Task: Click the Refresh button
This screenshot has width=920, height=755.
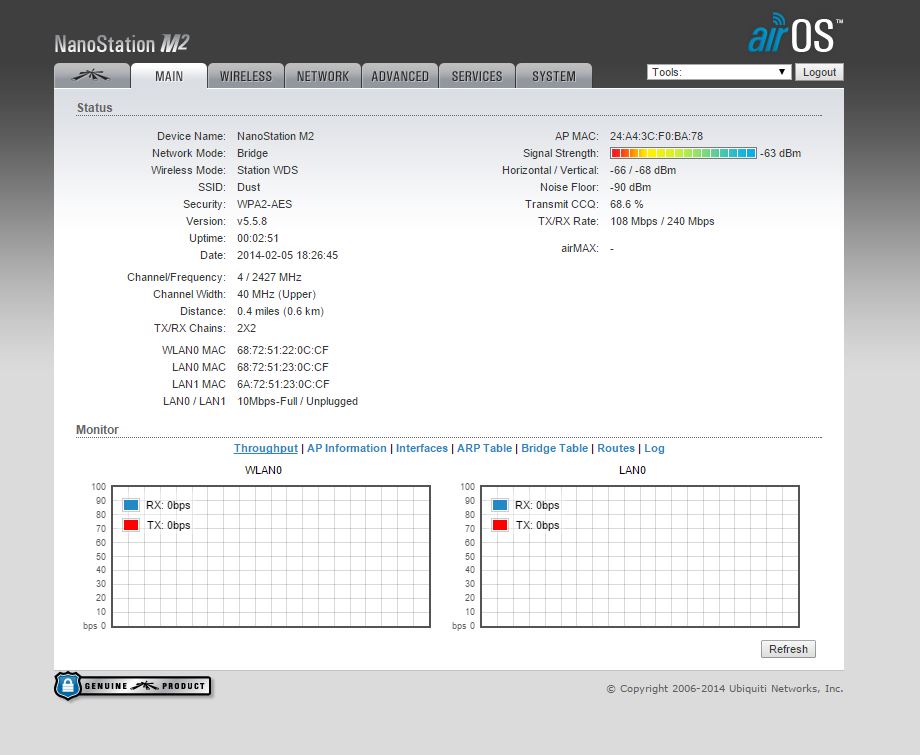Action: click(x=788, y=649)
